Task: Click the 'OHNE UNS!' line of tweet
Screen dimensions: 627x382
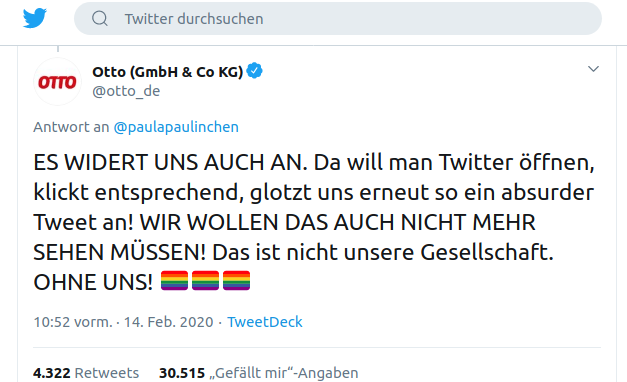Action: point(93,282)
